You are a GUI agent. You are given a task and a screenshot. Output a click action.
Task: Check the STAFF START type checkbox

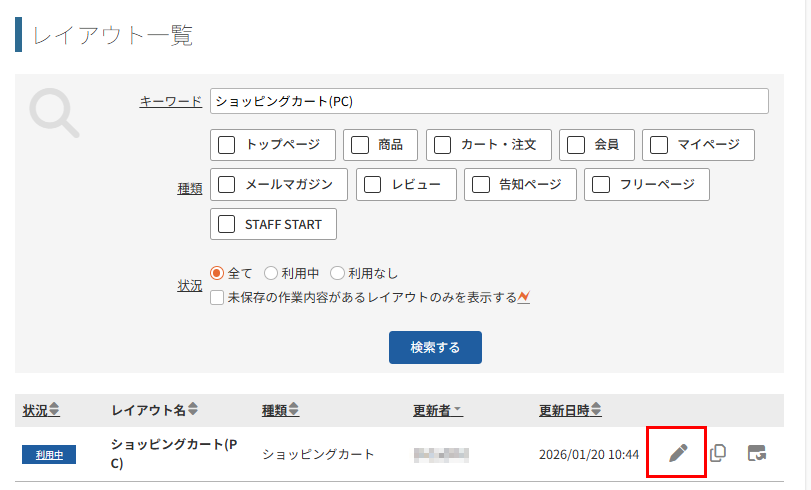coord(227,224)
